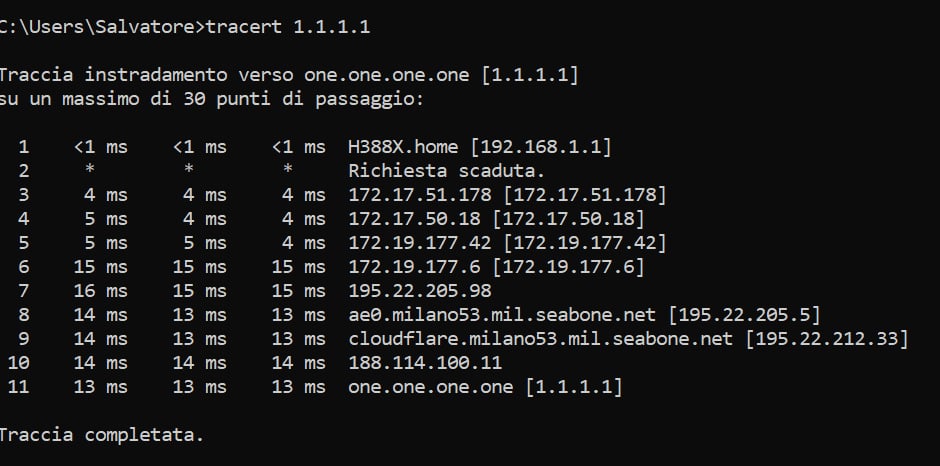Click the 172.19.177.42 address on hop 5
940x466 pixels.
click(420, 243)
